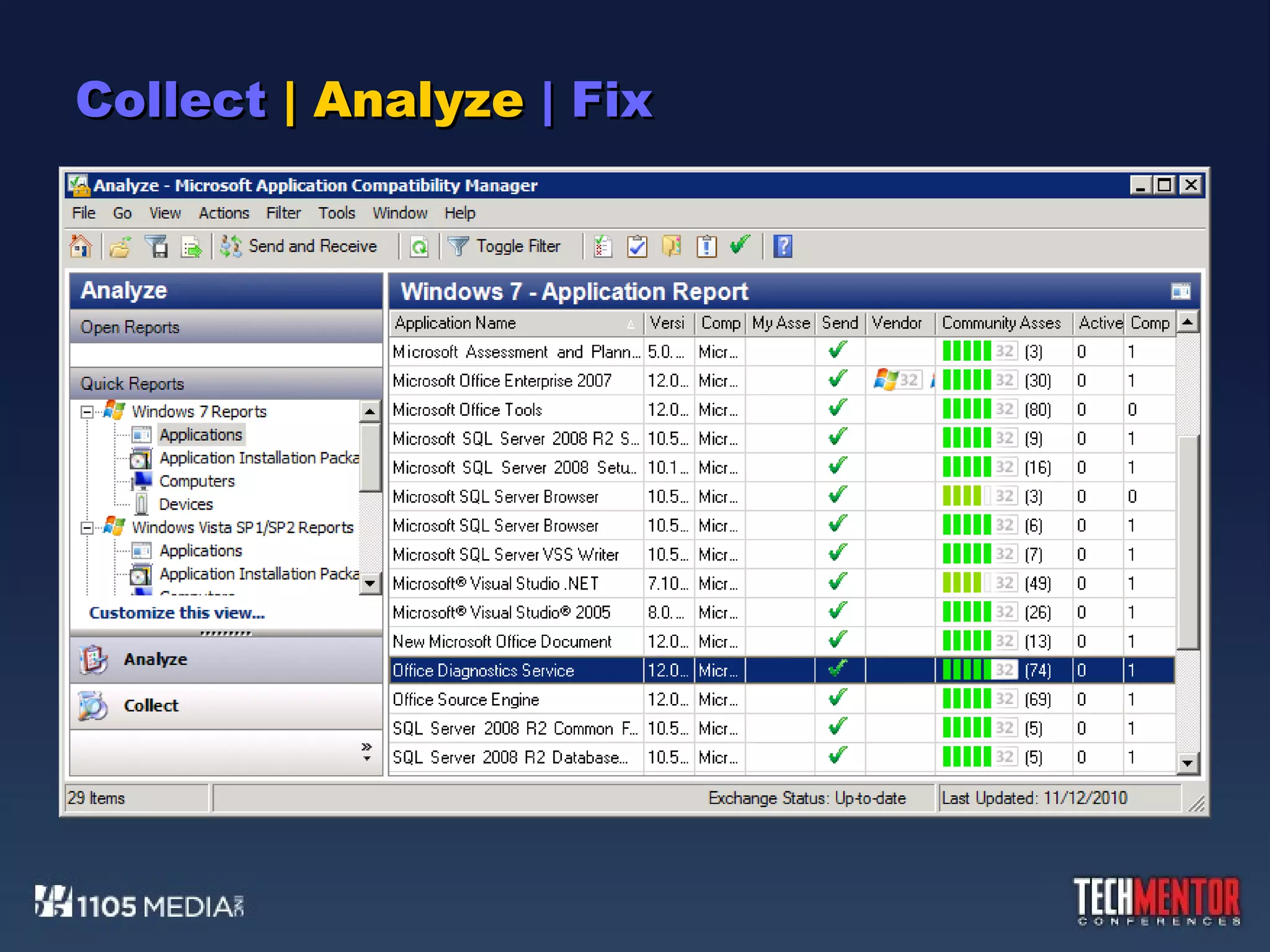Select Applications under Windows Vista SP1/SP2 Reports
Viewport: 1270px width, 952px height.
pos(200,551)
